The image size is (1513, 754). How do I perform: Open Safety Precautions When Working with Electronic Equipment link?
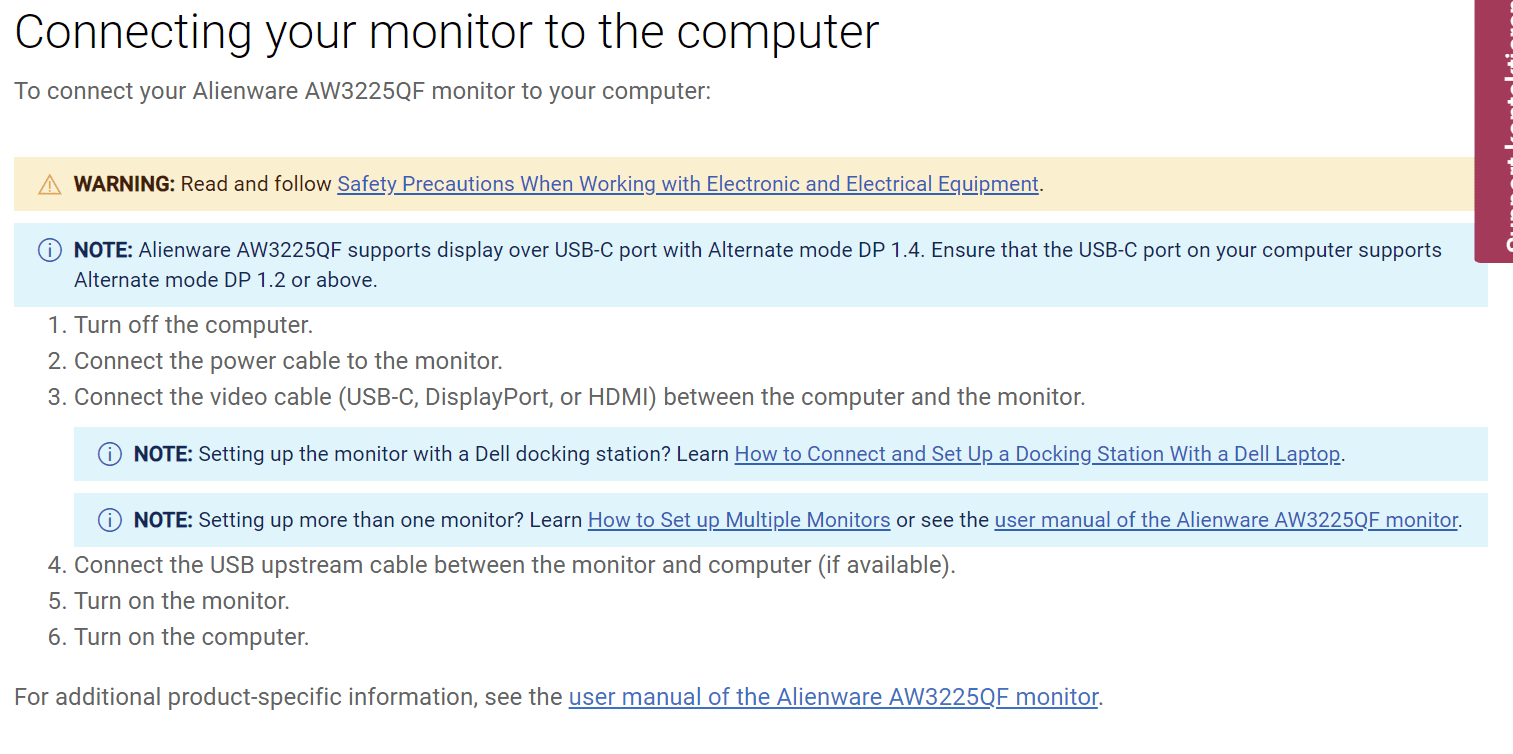(688, 184)
